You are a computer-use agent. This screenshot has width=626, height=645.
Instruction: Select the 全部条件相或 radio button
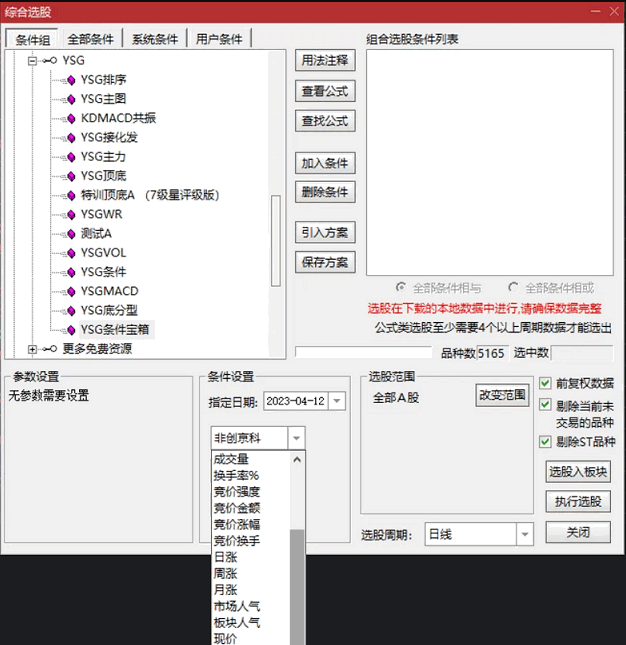[x=512, y=287]
